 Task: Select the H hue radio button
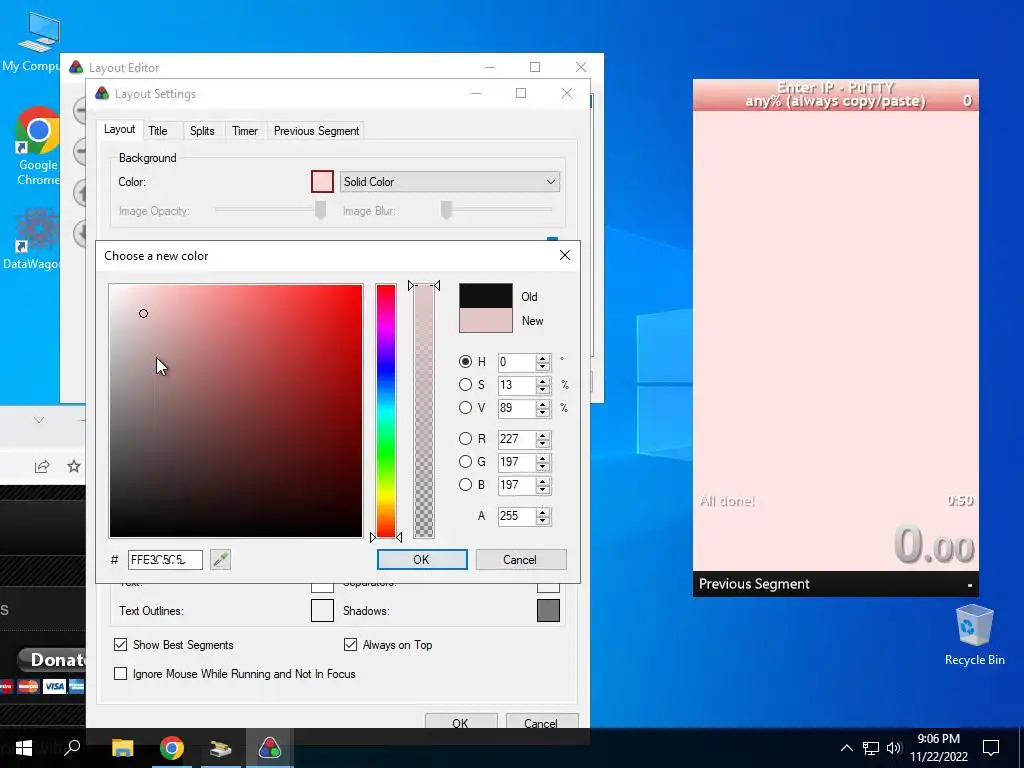[465, 362]
